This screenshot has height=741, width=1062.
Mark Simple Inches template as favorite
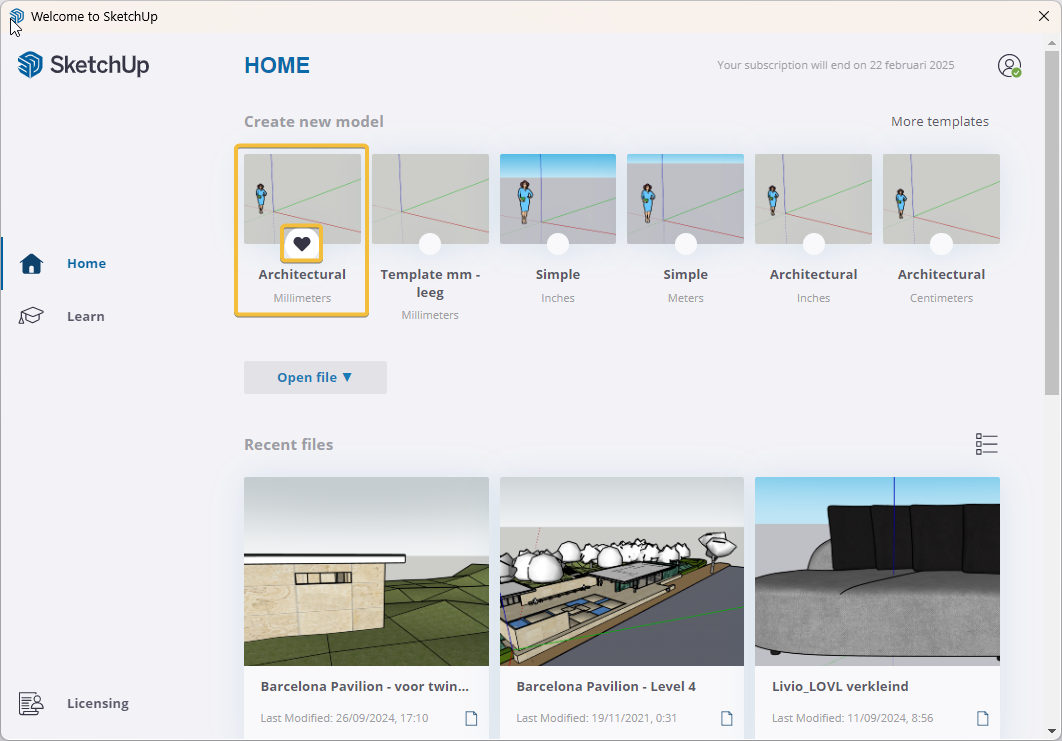(x=558, y=244)
